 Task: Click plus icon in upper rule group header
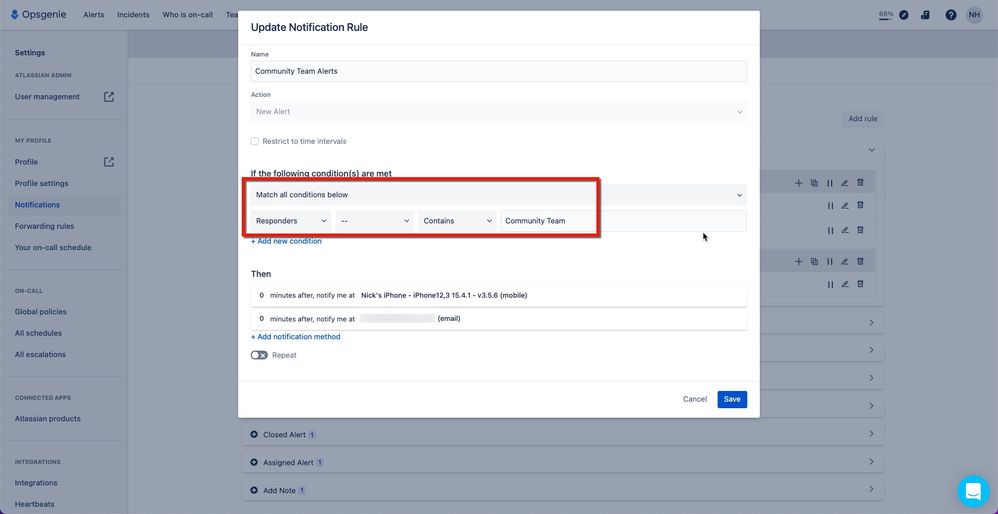coord(799,183)
